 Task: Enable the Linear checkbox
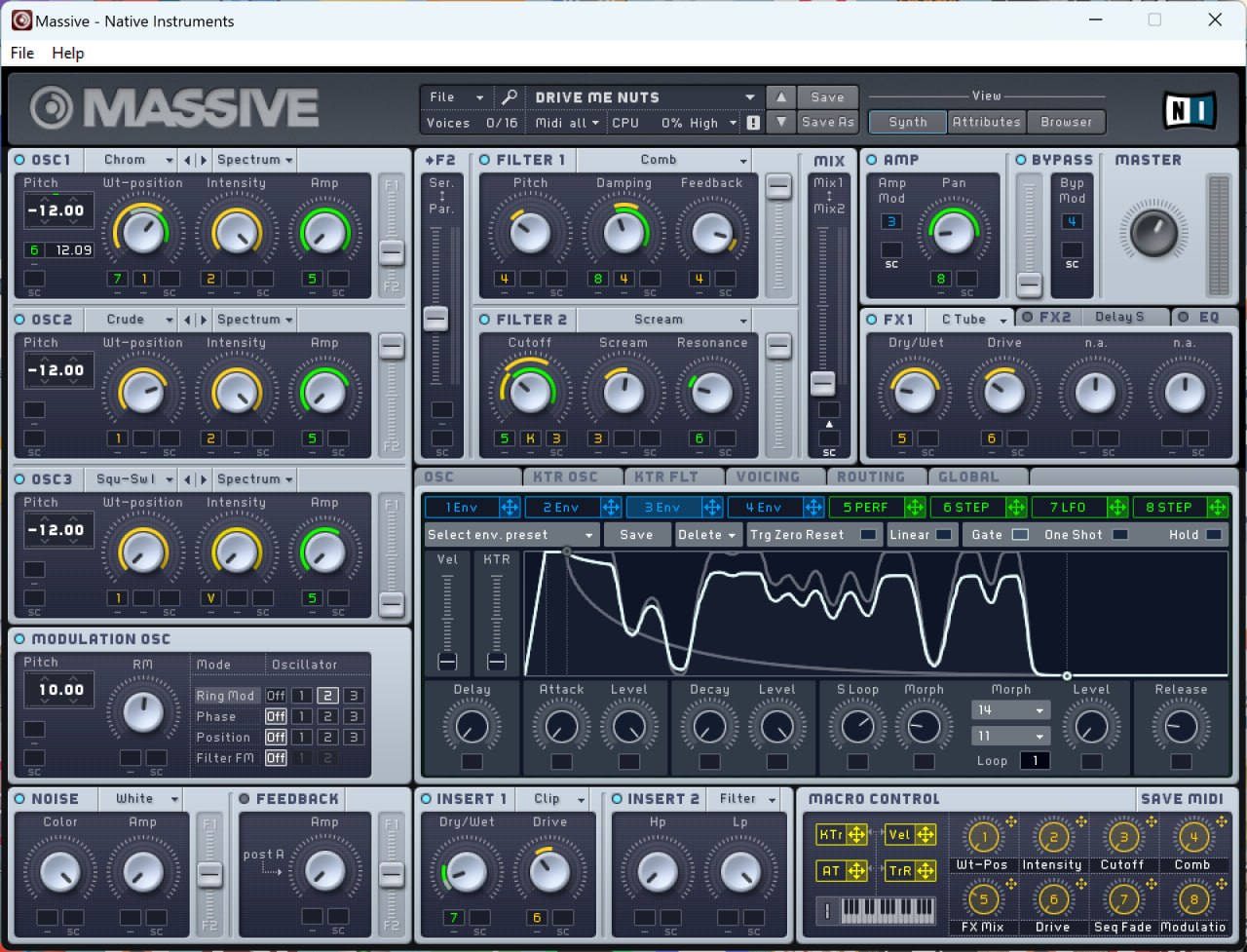pyautogui.click(x=944, y=535)
